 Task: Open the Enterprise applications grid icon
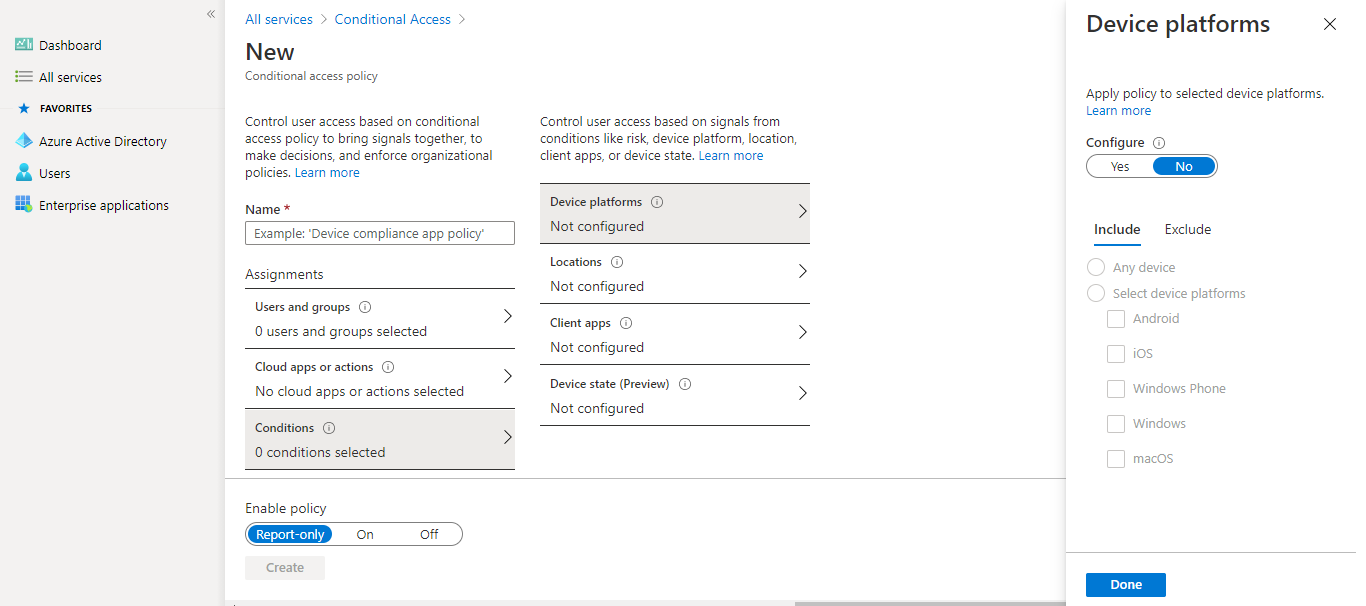(24, 205)
